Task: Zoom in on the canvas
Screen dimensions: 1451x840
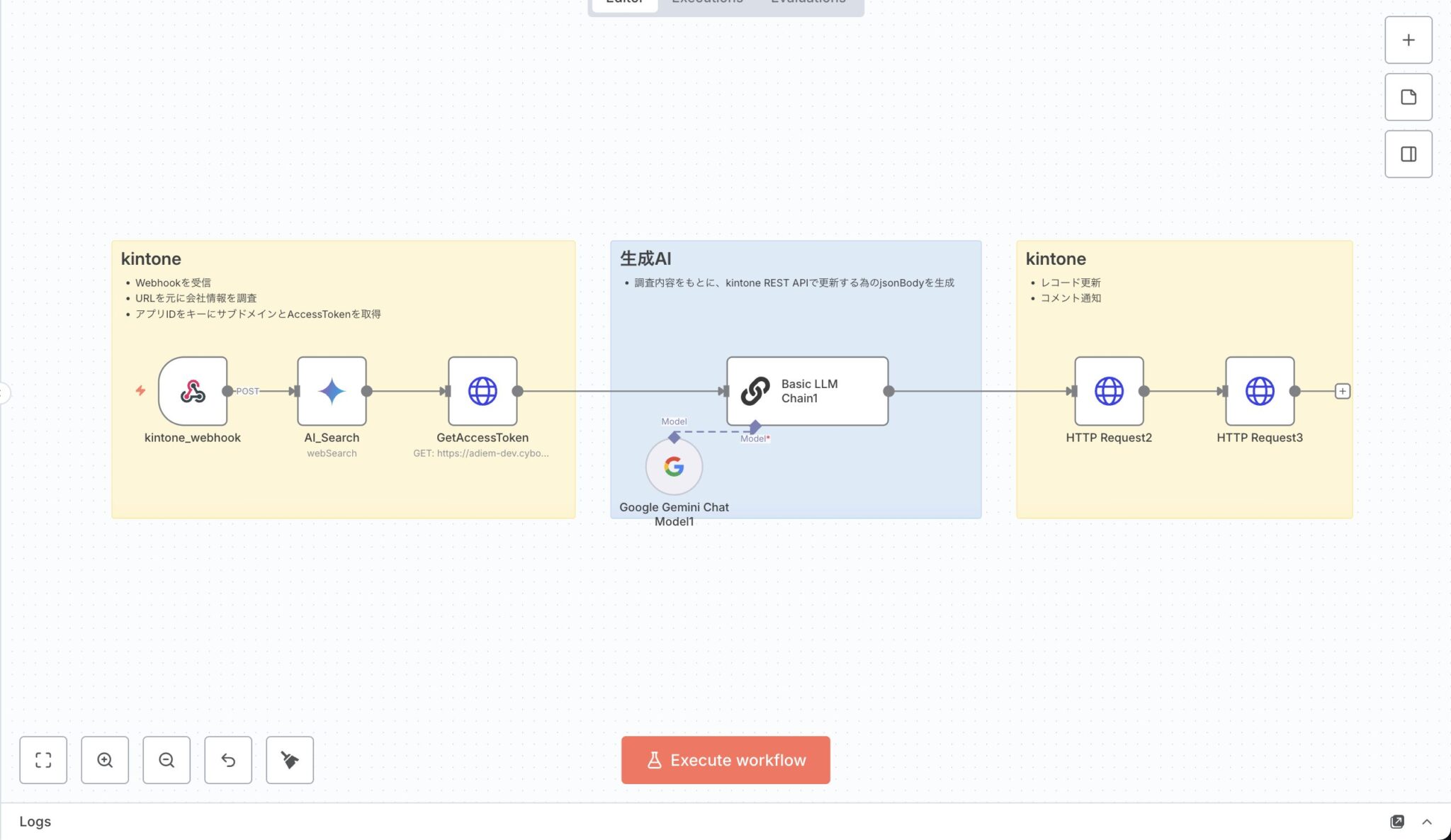Action: click(x=105, y=760)
